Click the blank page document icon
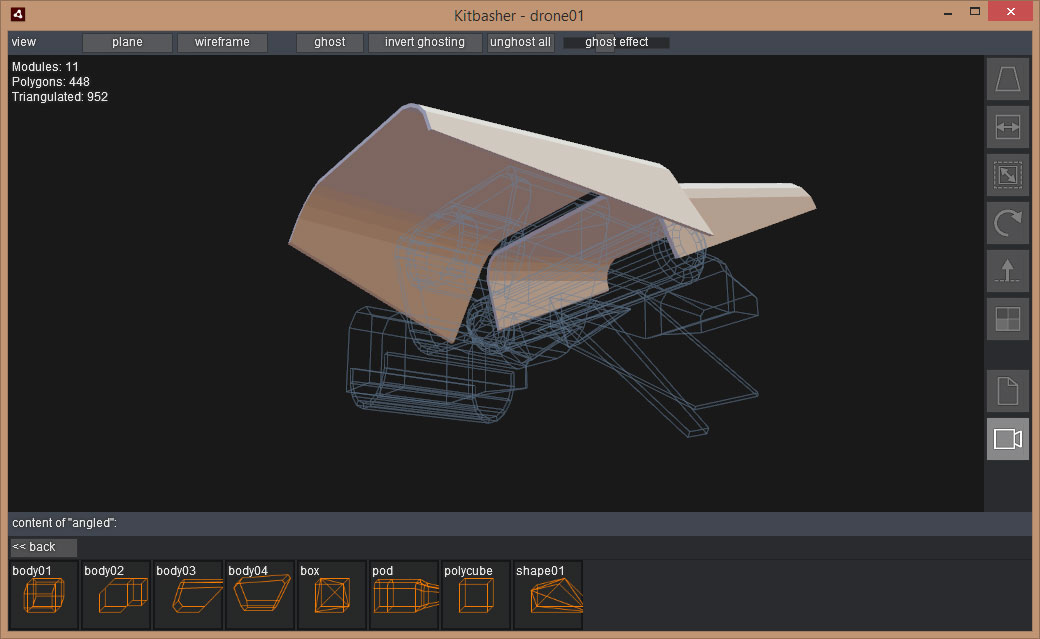The image size is (1040, 639). point(1007,391)
